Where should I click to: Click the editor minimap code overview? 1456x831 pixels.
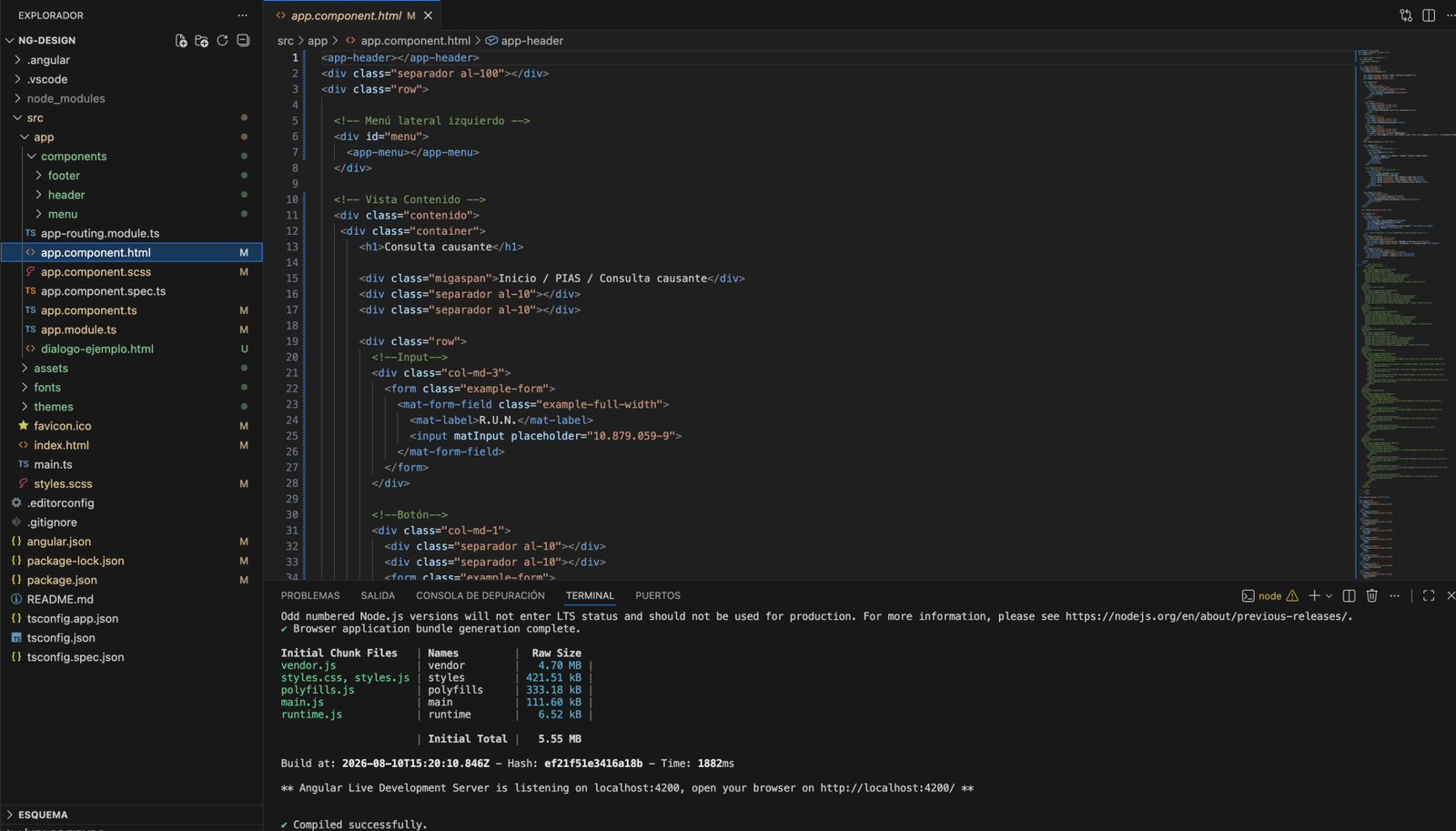click(x=1405, y=314)
